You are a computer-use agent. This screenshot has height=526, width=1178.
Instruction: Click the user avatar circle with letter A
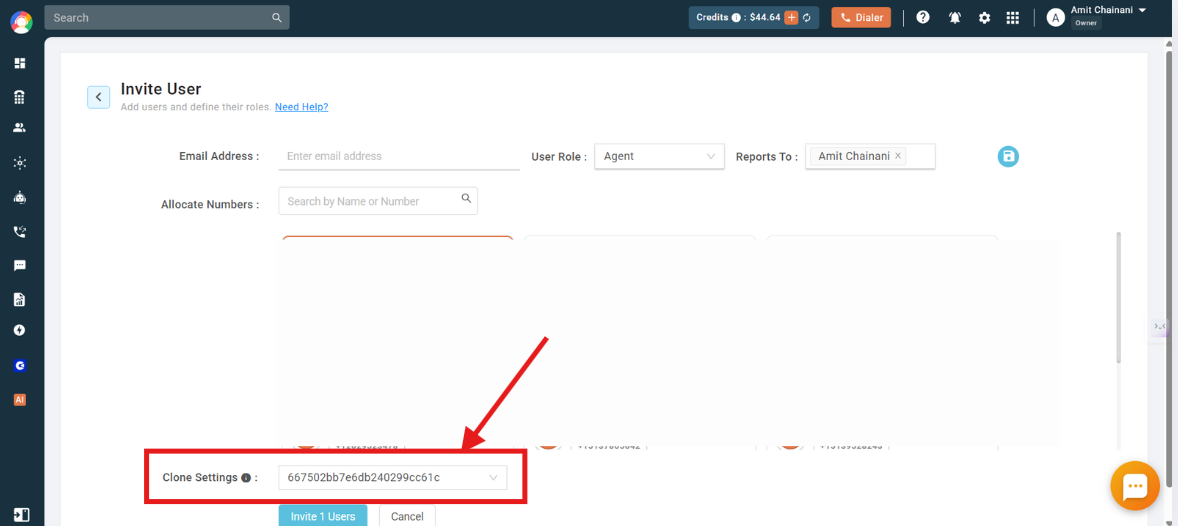click(1056, 17)
